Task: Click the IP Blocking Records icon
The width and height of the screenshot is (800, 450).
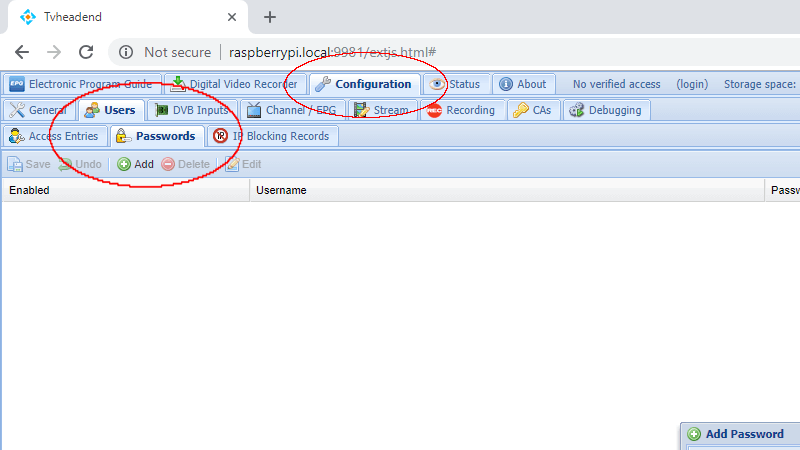Action: pos(220,136)
